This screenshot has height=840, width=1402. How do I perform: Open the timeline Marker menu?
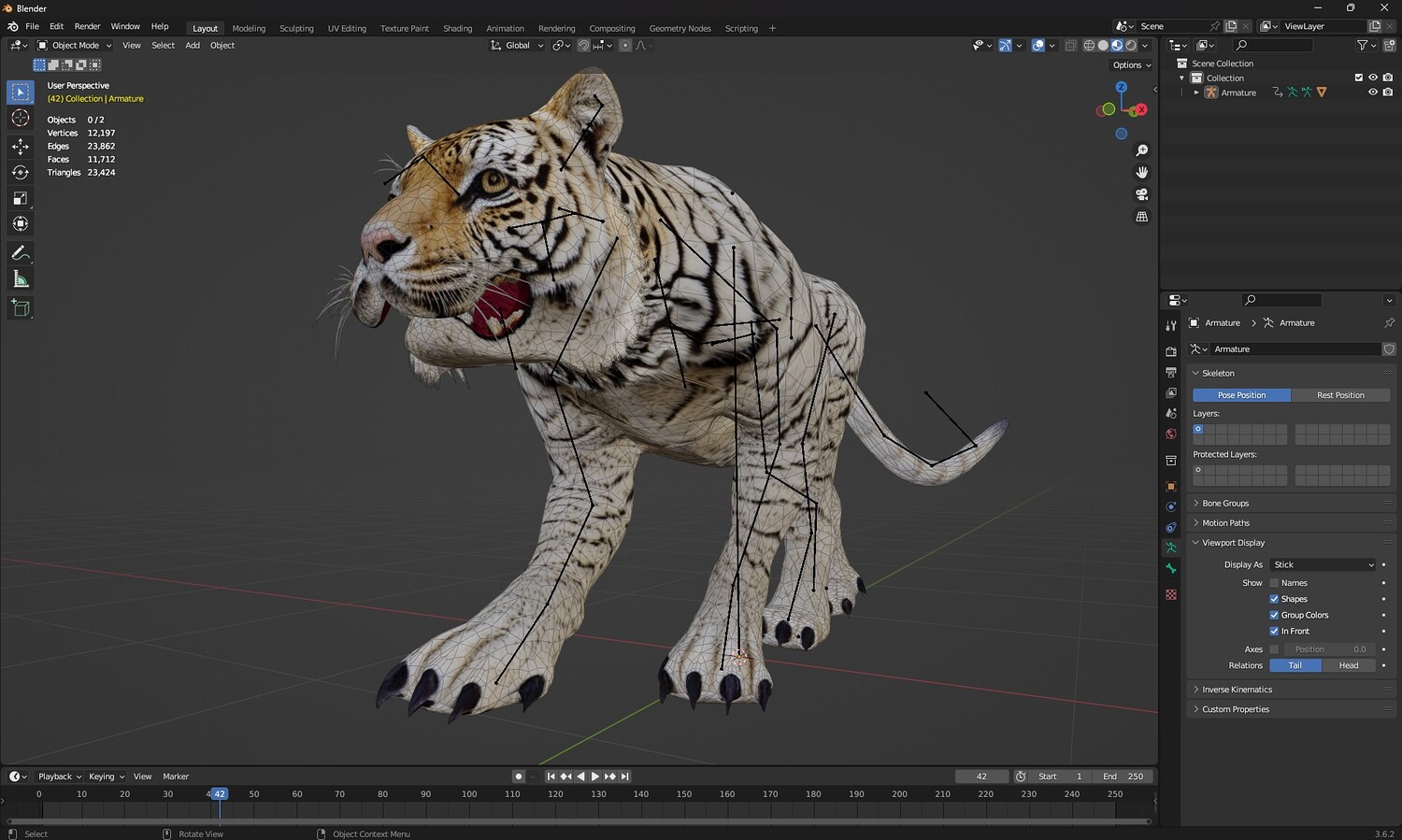[x=176, y=776]
